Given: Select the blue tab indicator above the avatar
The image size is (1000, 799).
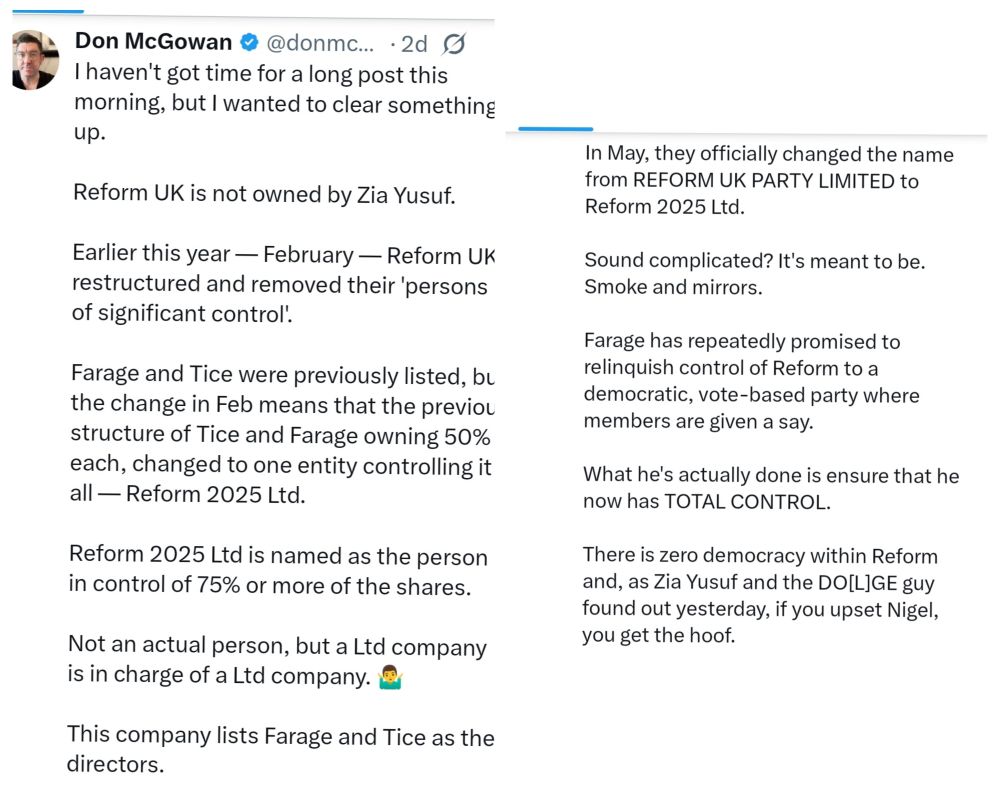Looking at the screenshot, I should pyautogui.click(x=48, y=11).
